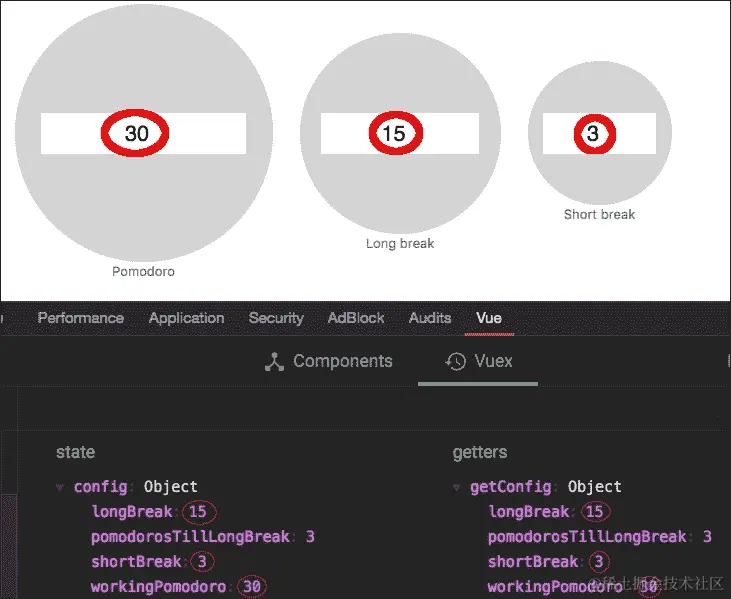The image size is (731, 599).
Task: Select longBreak row under getConfig
Action: coord(550,511)
